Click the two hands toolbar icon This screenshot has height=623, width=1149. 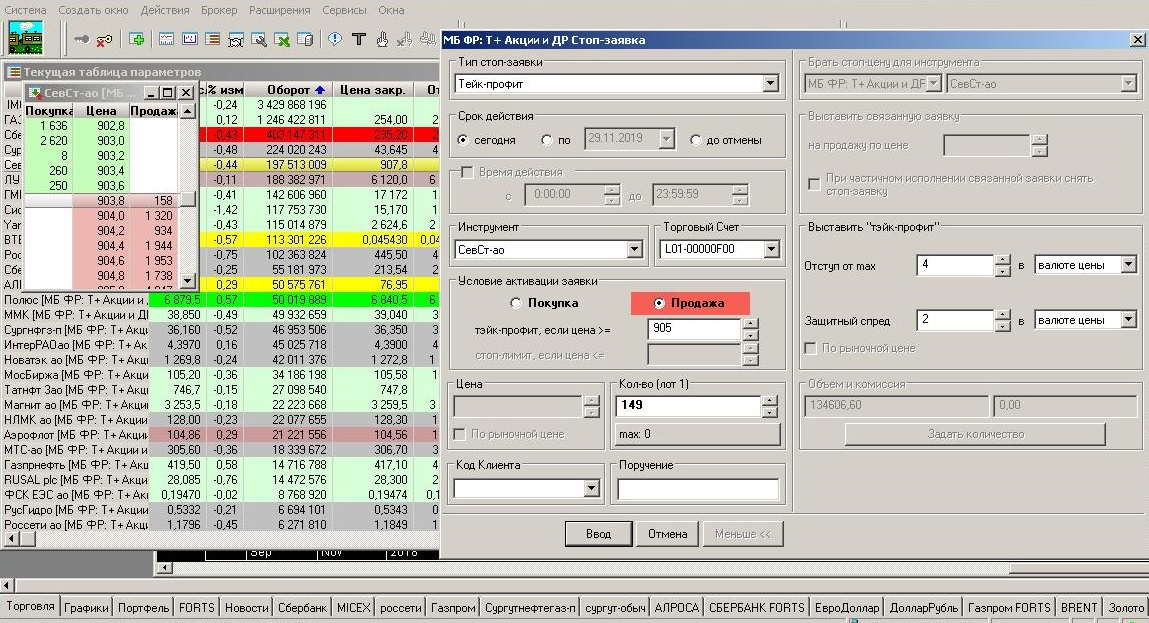[428, 39]
